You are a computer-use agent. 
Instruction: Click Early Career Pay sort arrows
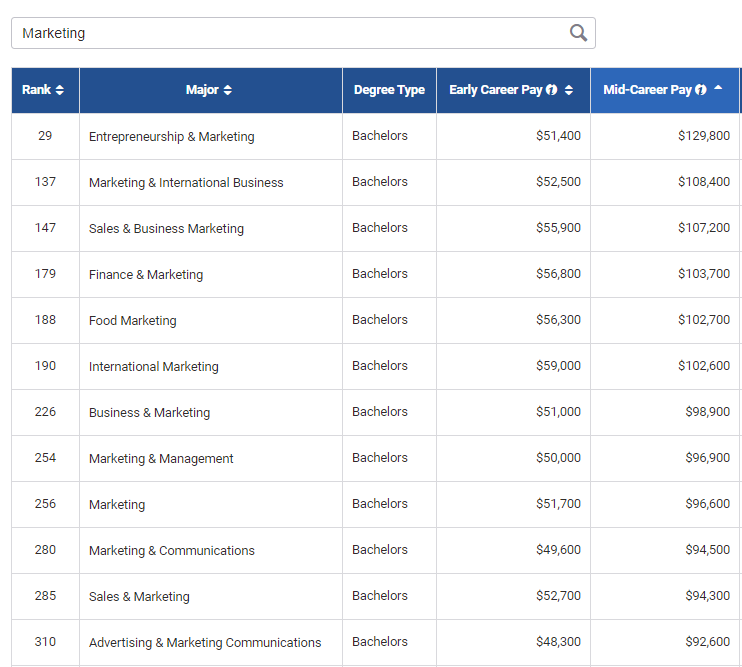coord(569,90)
